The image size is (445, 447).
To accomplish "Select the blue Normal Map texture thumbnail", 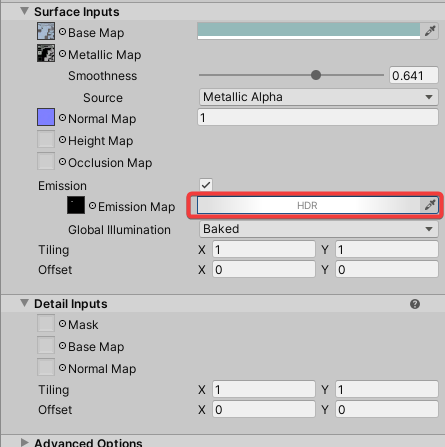I will 46,117.
